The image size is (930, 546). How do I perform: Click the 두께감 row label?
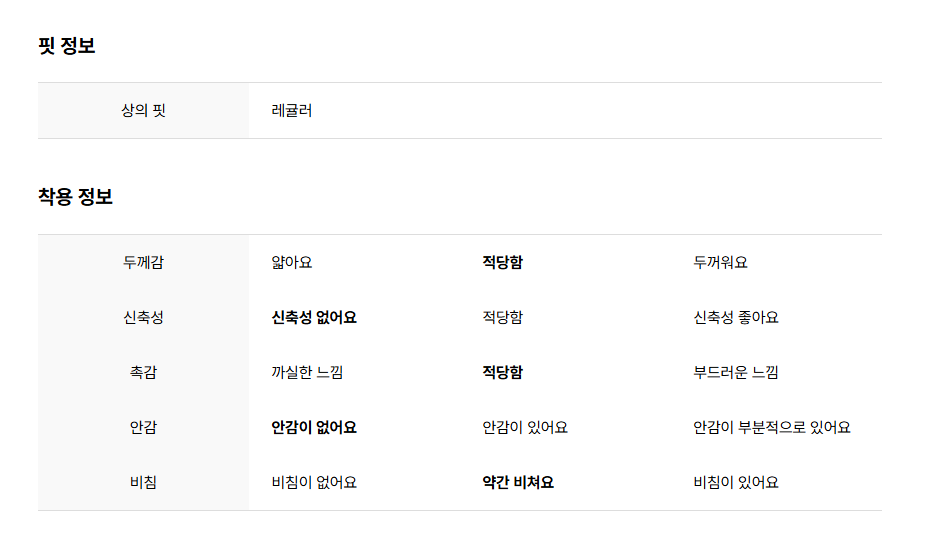click(144, 263)
